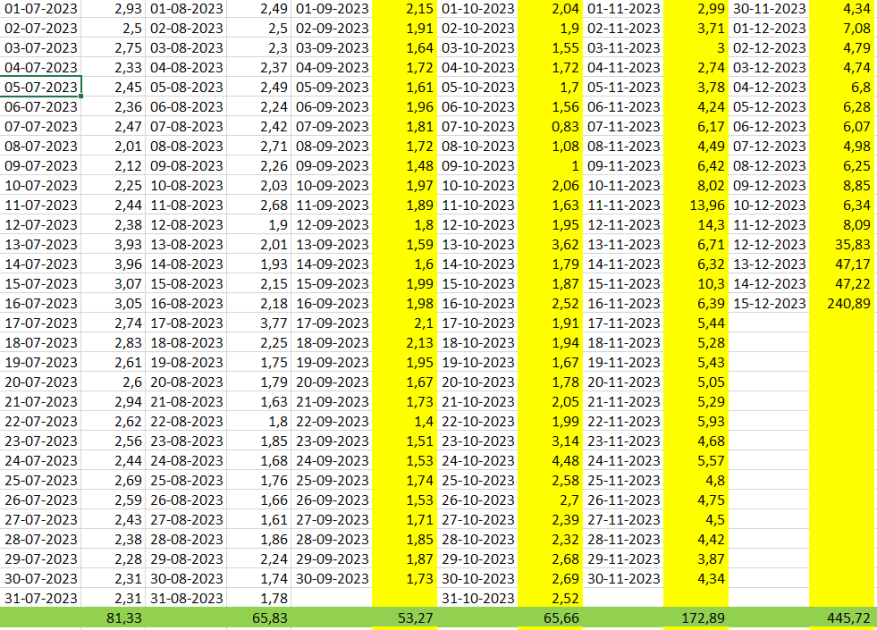Select the October total 65,66

[561, 618]
